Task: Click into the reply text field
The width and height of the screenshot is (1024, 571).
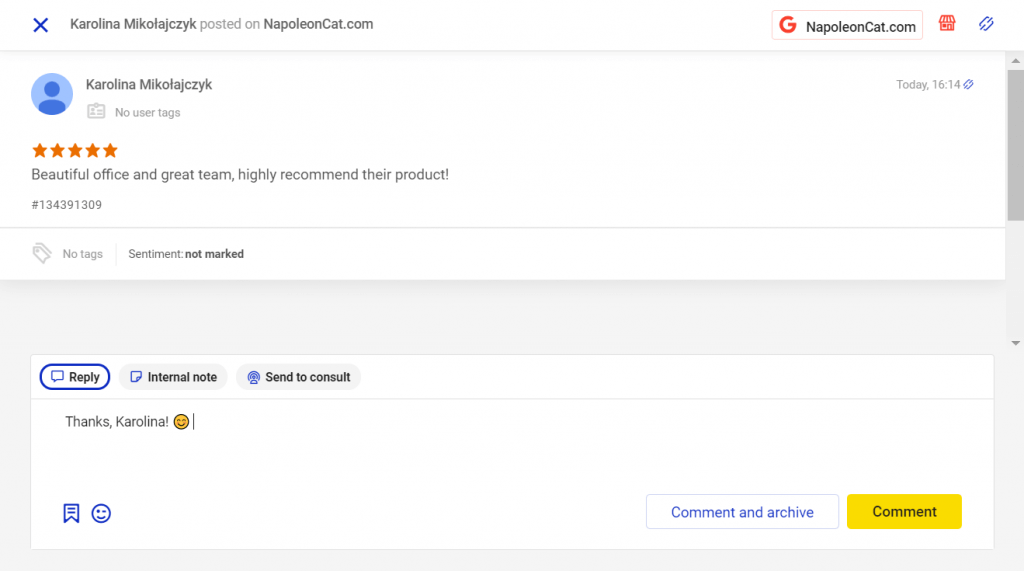Action: click(x=500, y=440)
